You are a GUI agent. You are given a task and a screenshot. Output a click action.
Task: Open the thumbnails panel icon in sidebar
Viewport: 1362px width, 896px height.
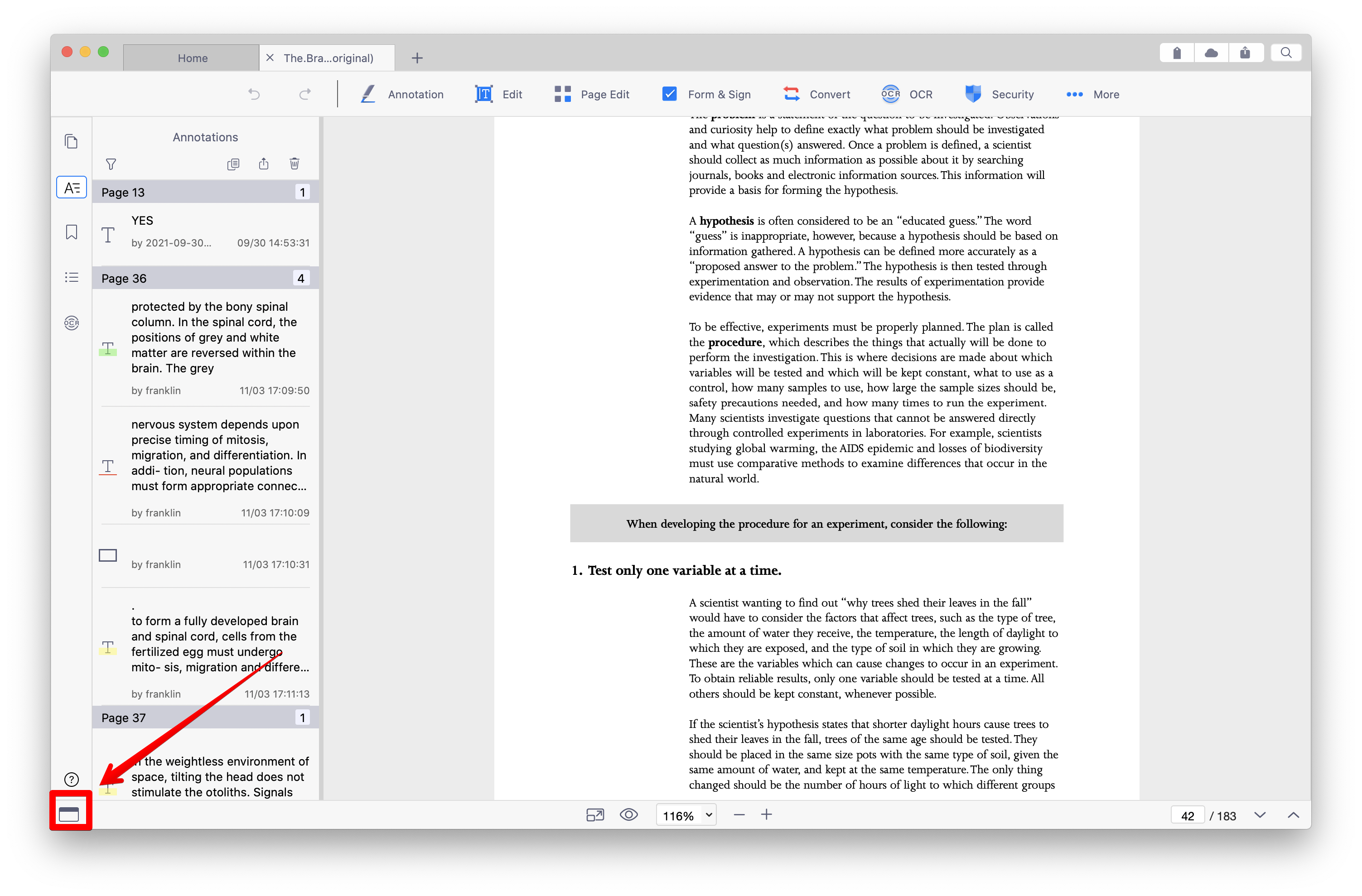(x=71, y=141)
